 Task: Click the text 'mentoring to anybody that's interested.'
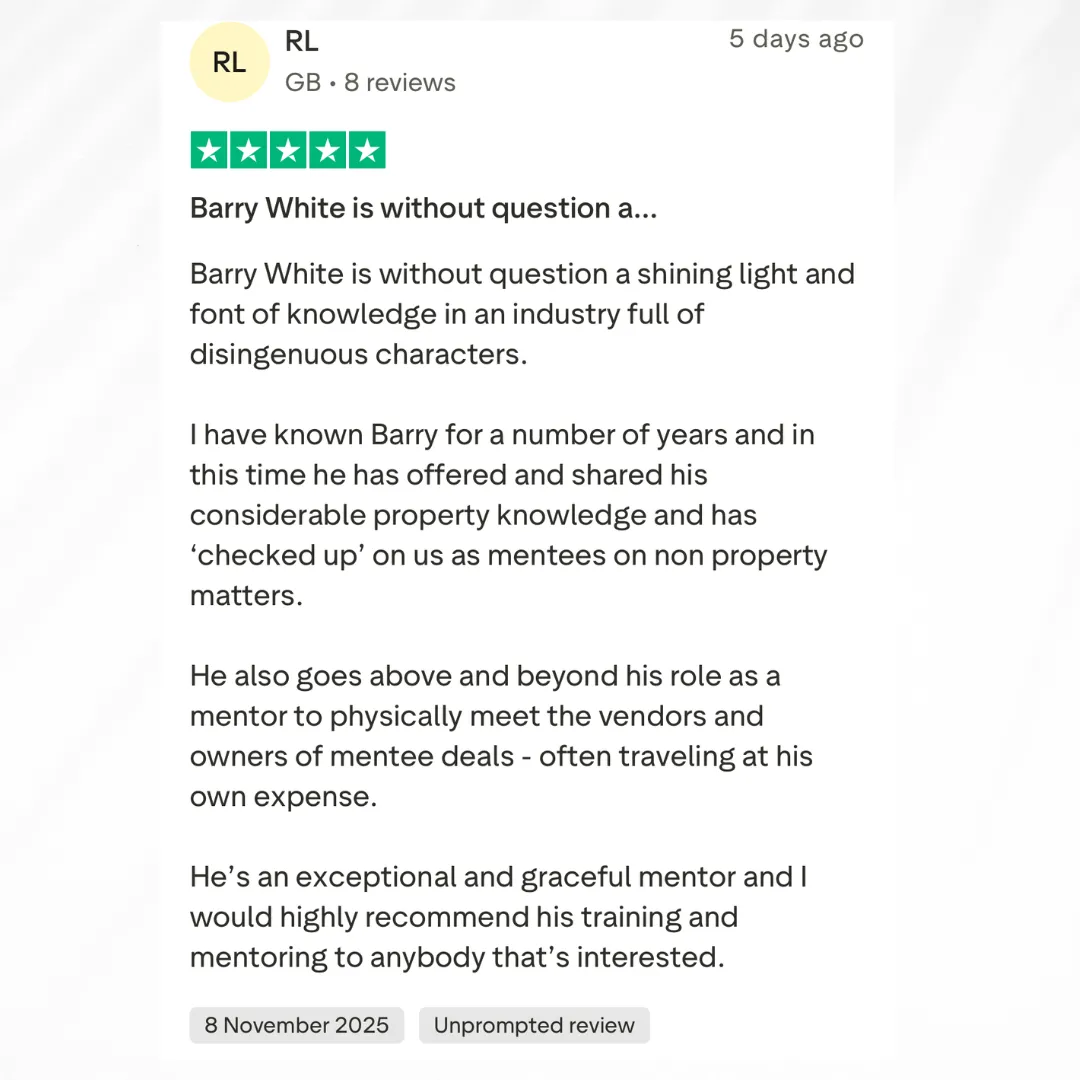click(x=456, y=957)
